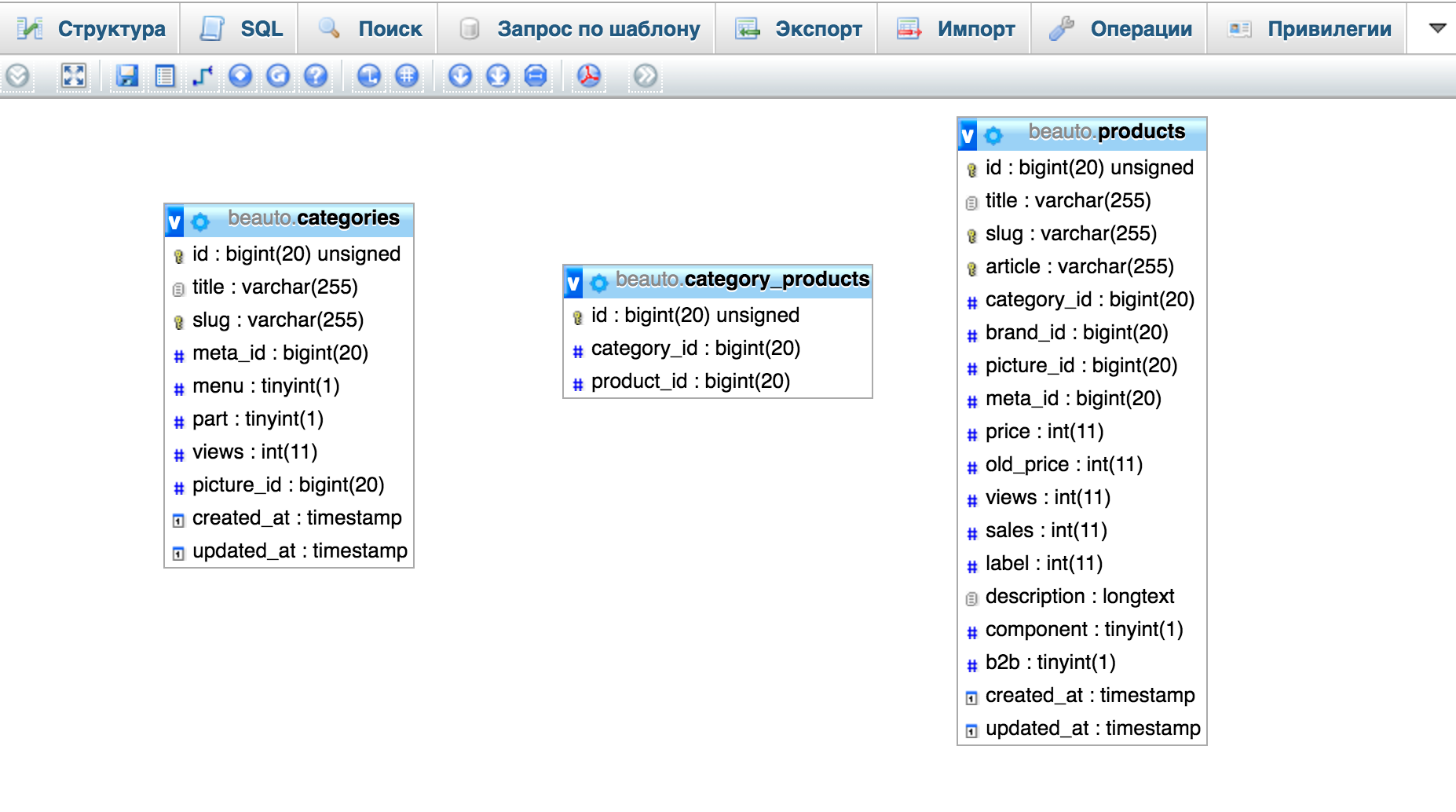Save the designer page with the floppy disk icon
The width and height of the screenshot is (1456, 812).
(x=127, y=76)
